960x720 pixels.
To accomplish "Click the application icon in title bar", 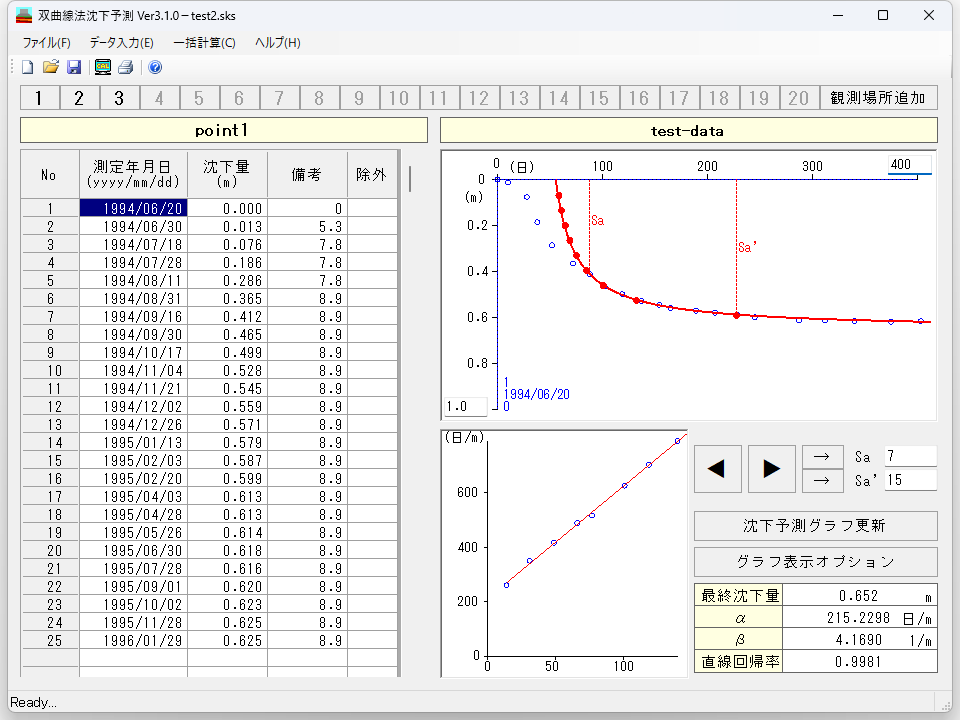I will pyautogui.click(x=23, y=15).
